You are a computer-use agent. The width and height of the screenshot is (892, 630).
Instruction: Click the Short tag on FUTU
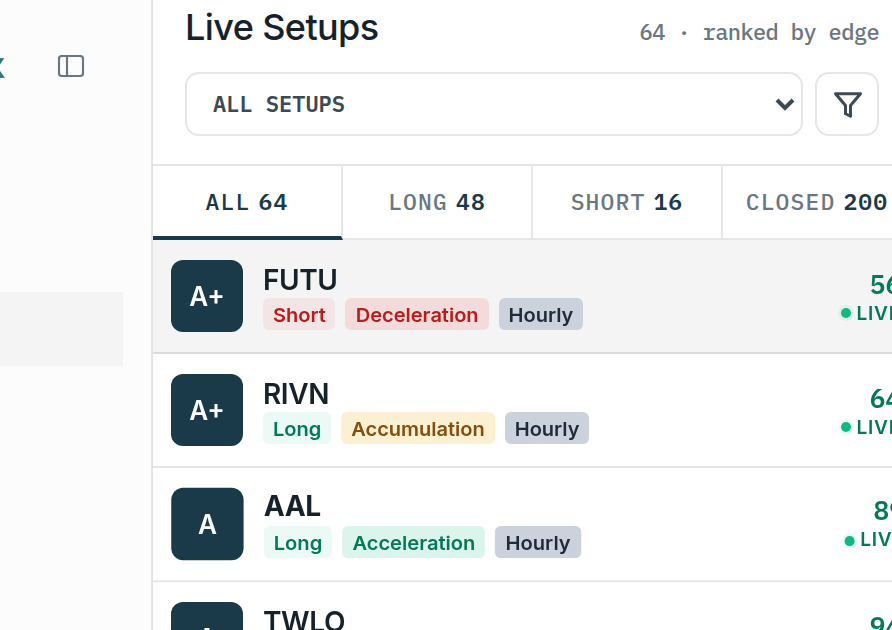[x=299, y=315]
